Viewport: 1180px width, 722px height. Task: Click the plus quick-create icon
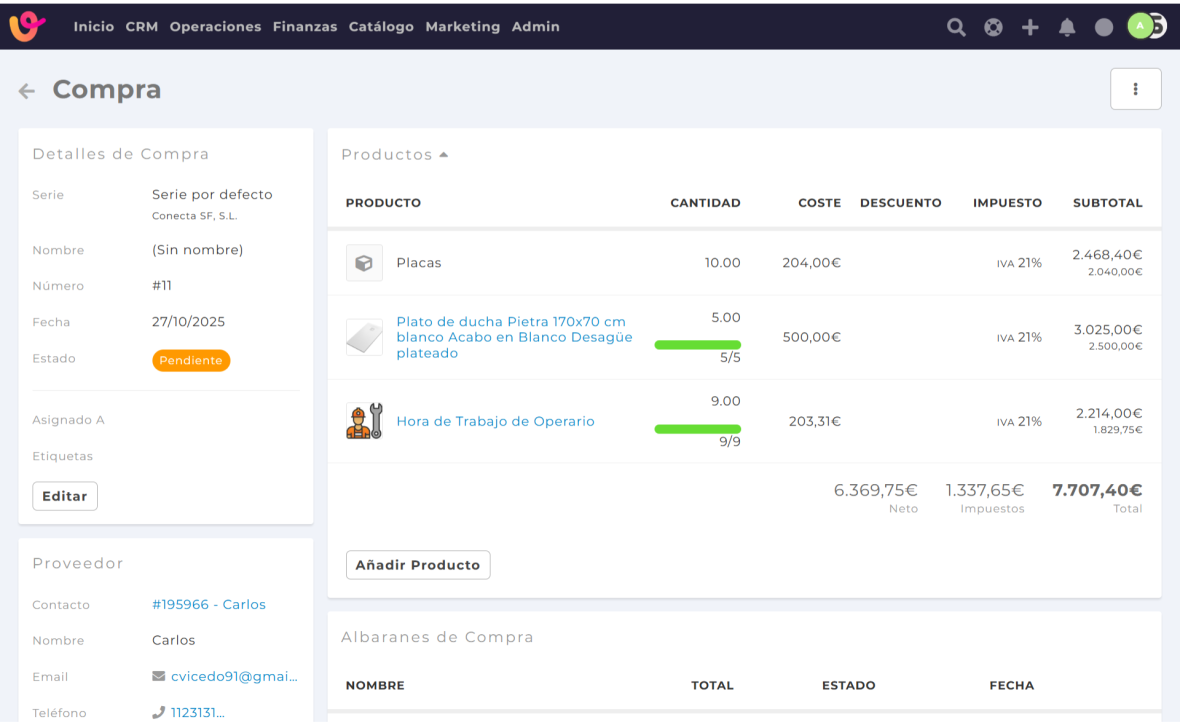pos(1030,27)
